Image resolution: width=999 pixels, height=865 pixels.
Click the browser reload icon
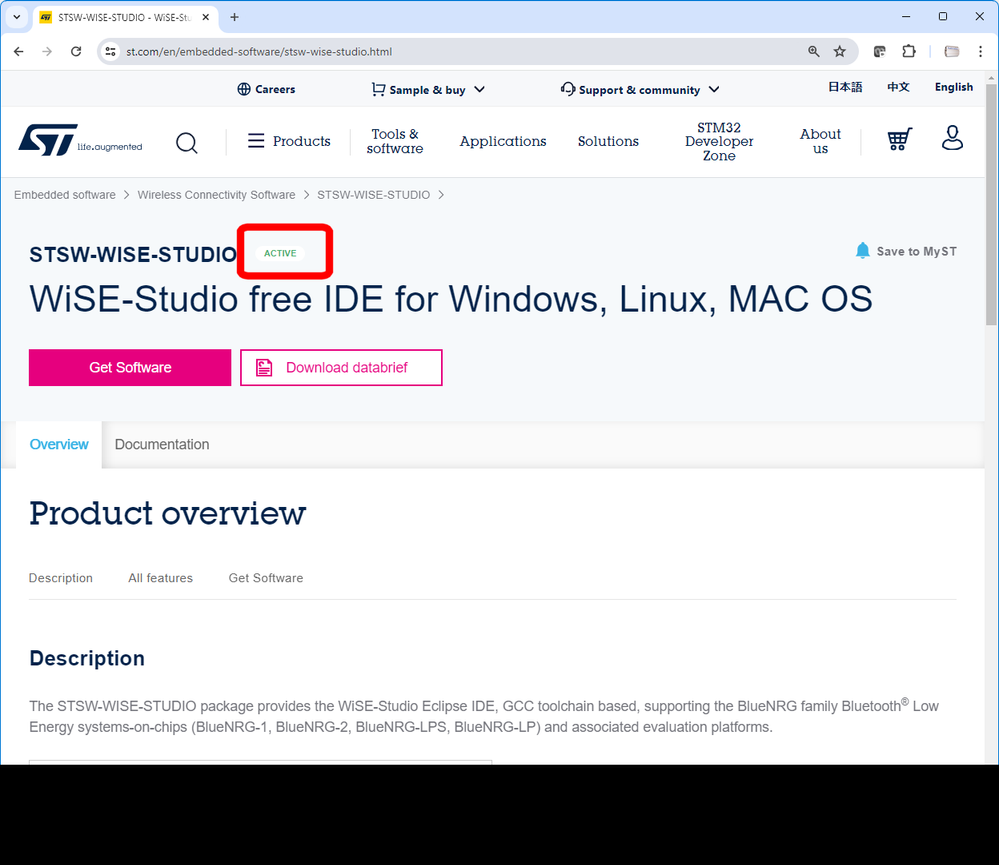coord(76,52)
